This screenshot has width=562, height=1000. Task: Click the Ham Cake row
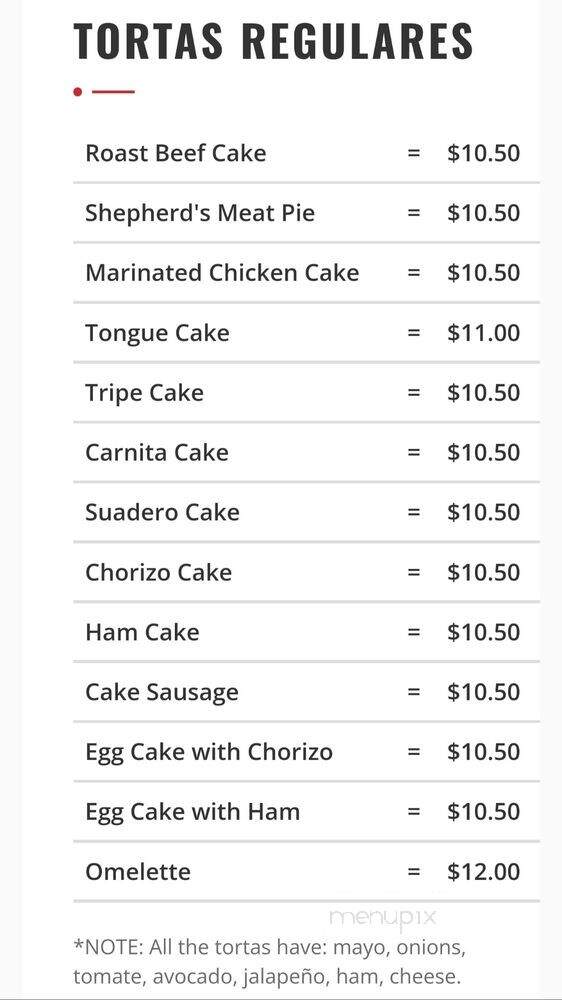pyautogui.click(x=306, y=633)
